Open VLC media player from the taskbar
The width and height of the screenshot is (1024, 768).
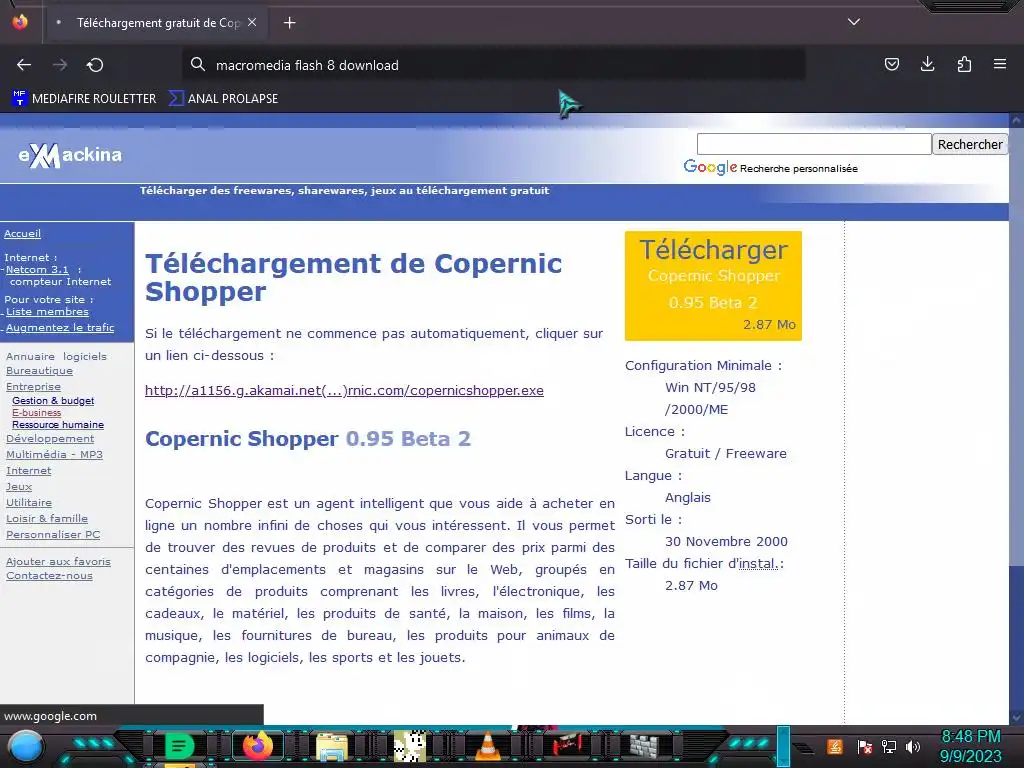487,746
